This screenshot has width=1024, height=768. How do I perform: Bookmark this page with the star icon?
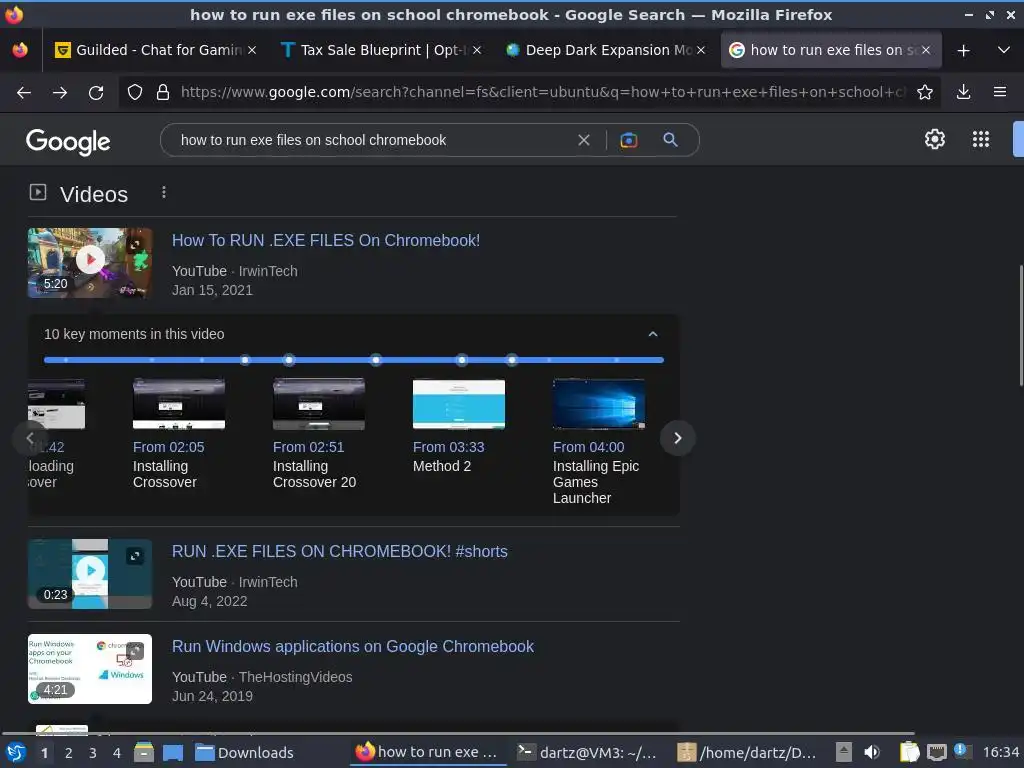click(925, 93)
